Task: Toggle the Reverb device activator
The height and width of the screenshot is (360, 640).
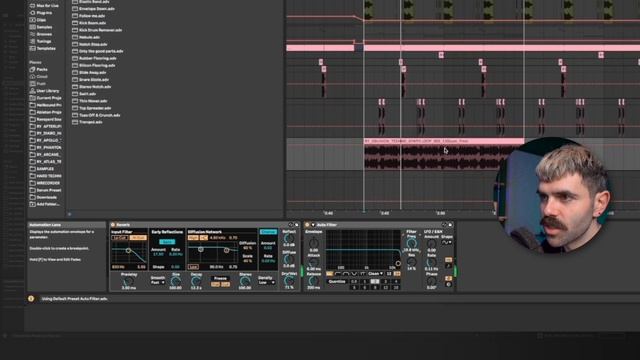Action: point(113,225)
